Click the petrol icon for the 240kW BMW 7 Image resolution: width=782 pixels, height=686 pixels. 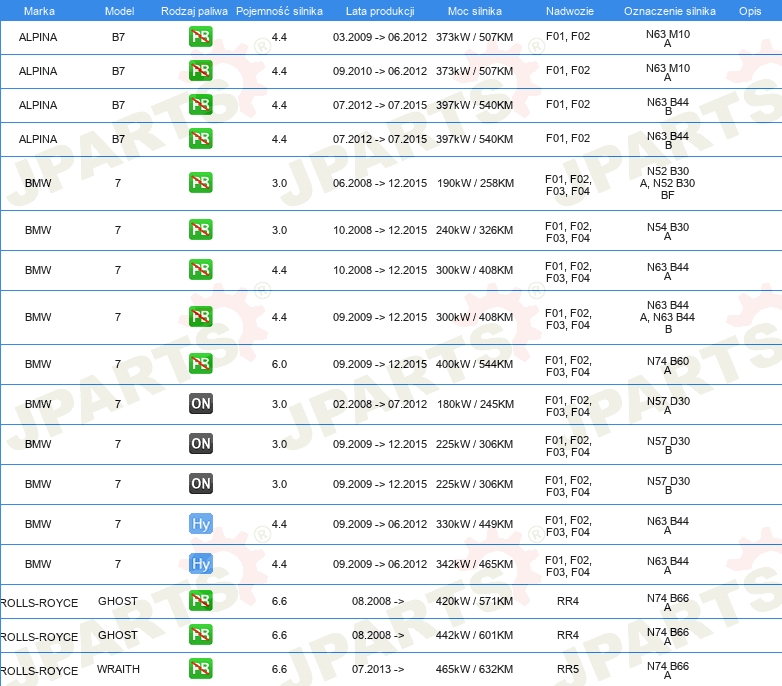(x=201, y=230)
